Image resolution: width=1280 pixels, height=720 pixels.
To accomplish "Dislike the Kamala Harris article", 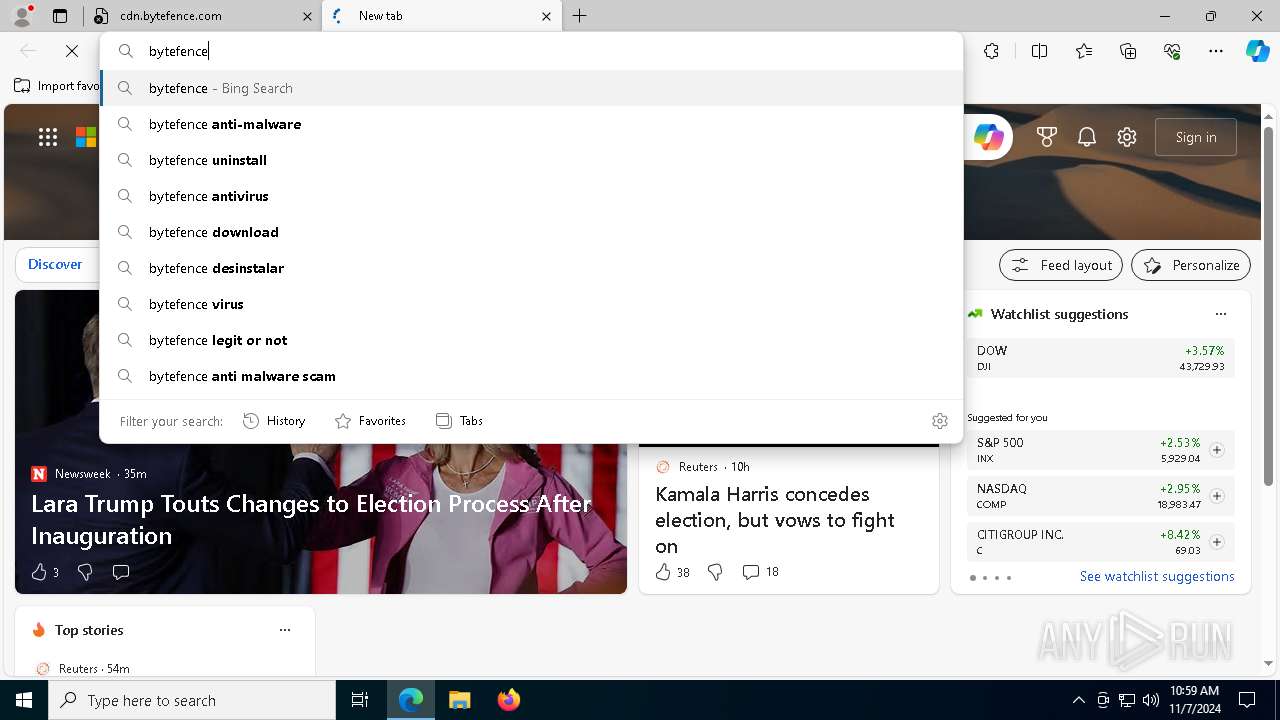I will pos(715,572).
